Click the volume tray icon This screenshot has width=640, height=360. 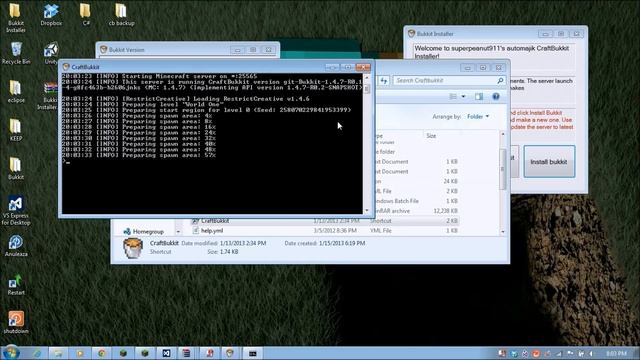(x=592, y=353)
